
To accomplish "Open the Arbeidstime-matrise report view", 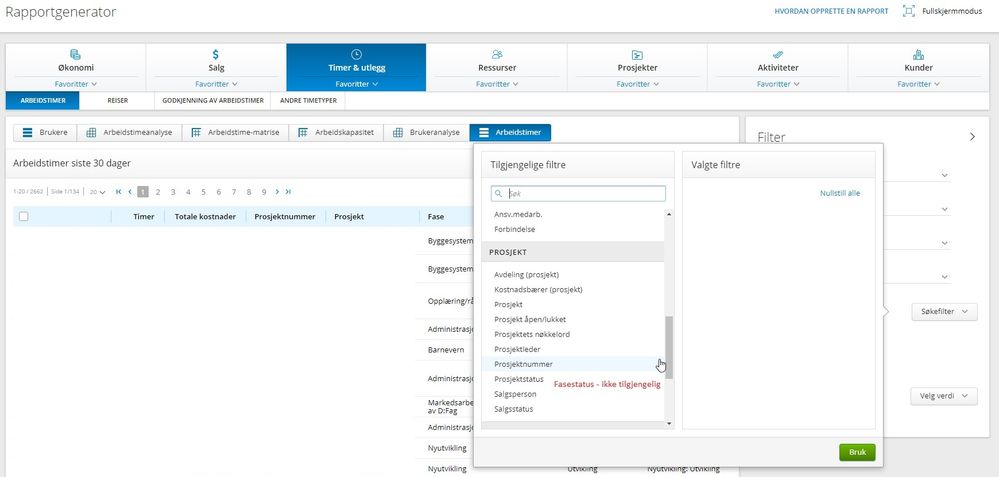I will tap(235, 132).
